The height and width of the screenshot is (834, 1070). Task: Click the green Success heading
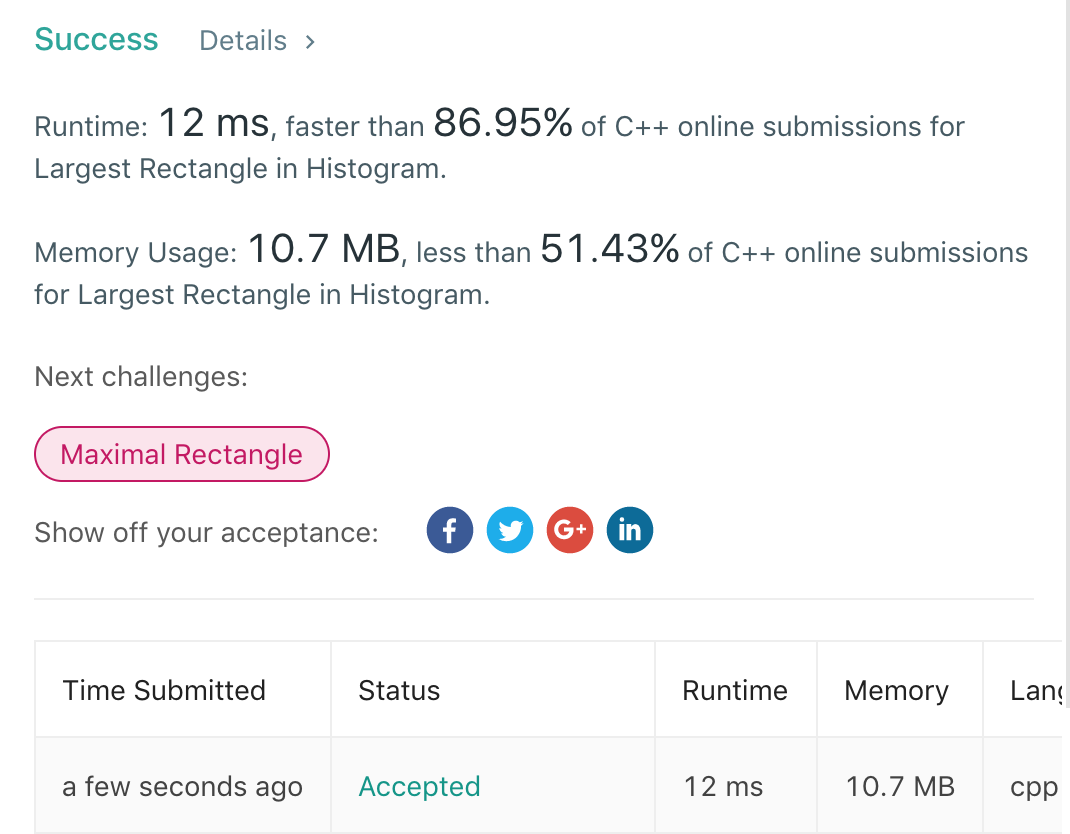coord(96,39)
